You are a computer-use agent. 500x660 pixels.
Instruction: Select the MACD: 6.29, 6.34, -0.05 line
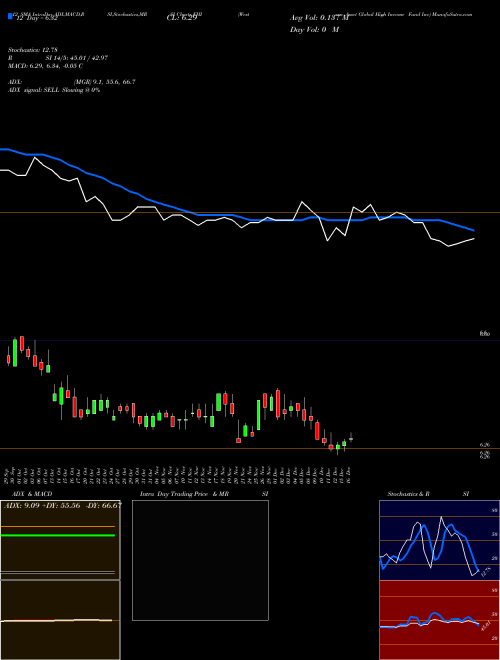tap(45, 66)
